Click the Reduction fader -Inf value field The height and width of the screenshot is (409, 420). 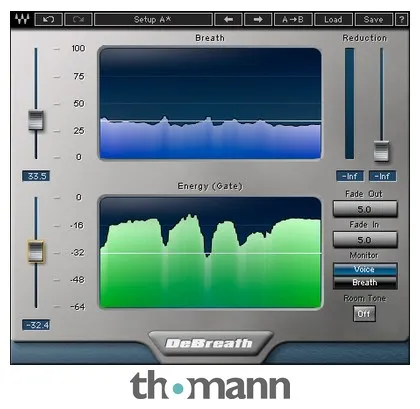click(x=383, y=176)
